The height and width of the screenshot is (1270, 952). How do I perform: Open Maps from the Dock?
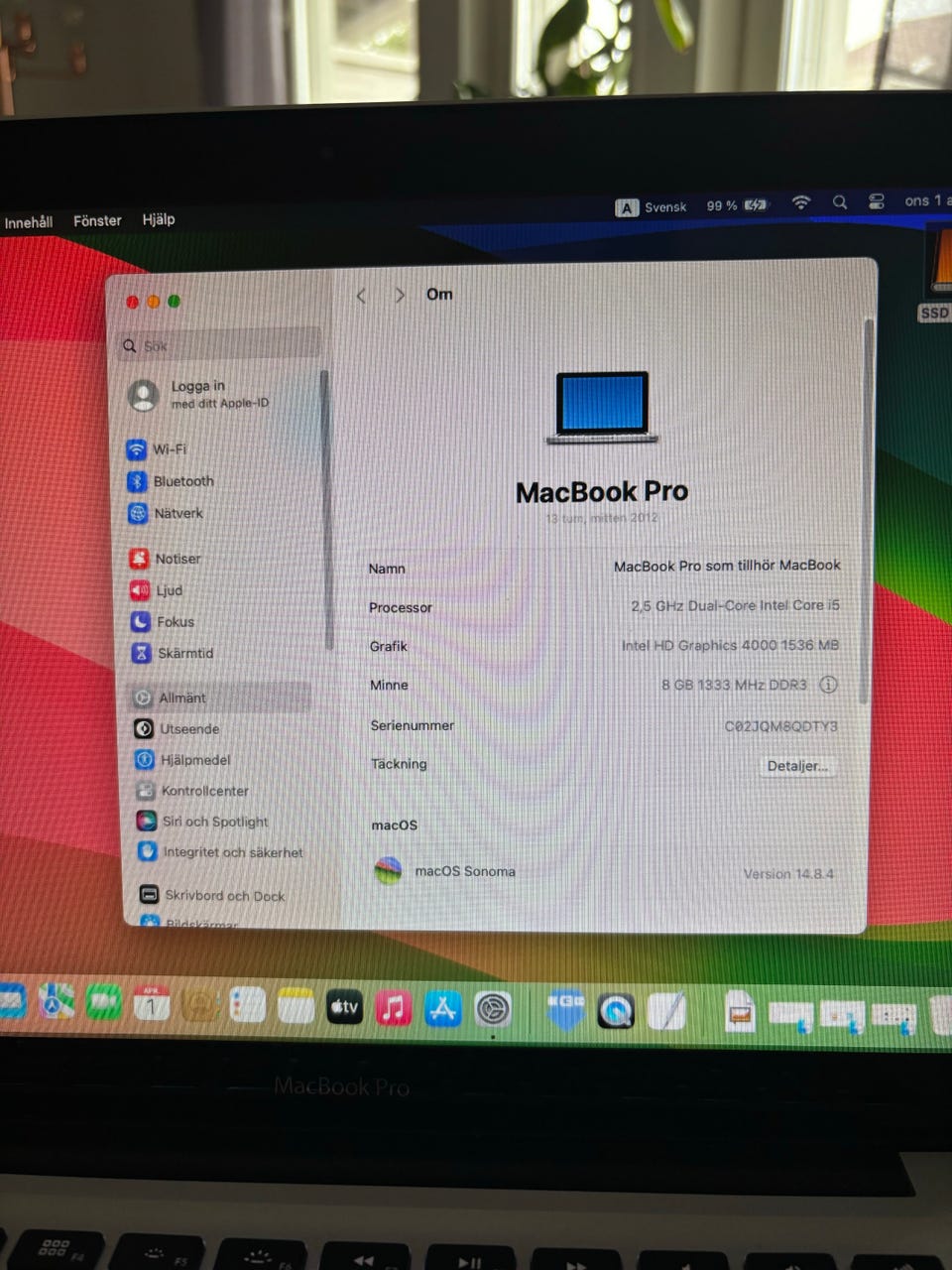57,1003
